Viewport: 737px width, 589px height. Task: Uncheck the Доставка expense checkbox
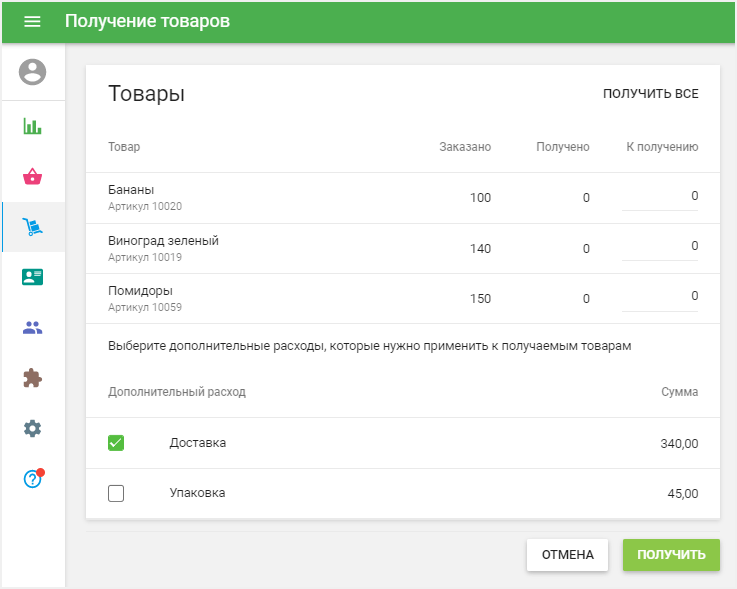tap(116, 443)
